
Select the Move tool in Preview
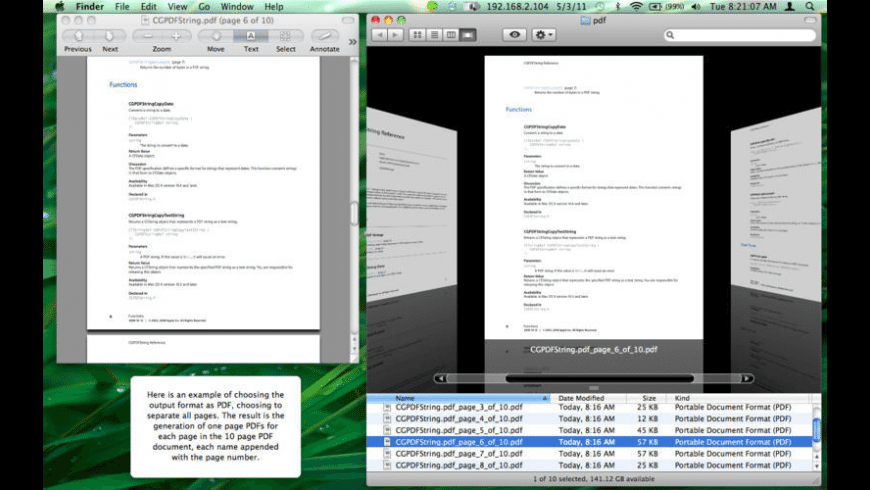pos(216,36)
